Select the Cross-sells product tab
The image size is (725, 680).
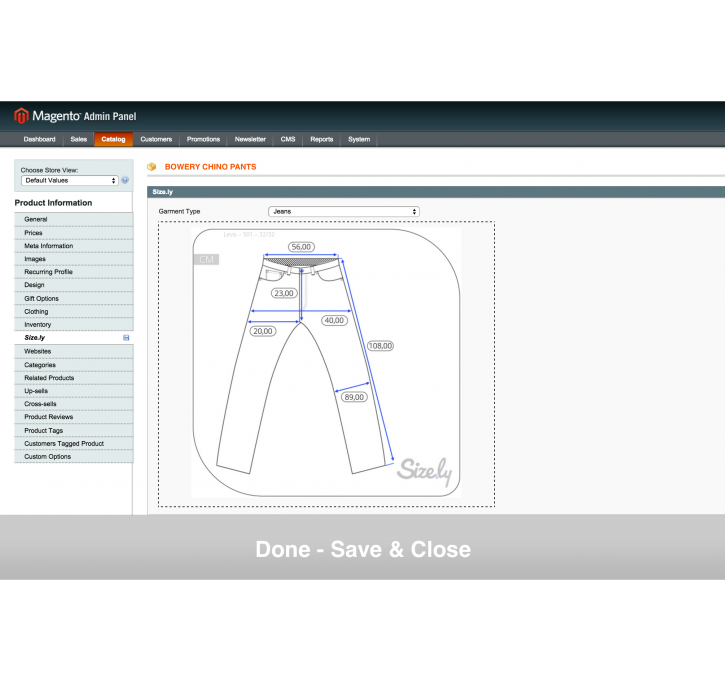pyautogui.click(x=74, y=404)
